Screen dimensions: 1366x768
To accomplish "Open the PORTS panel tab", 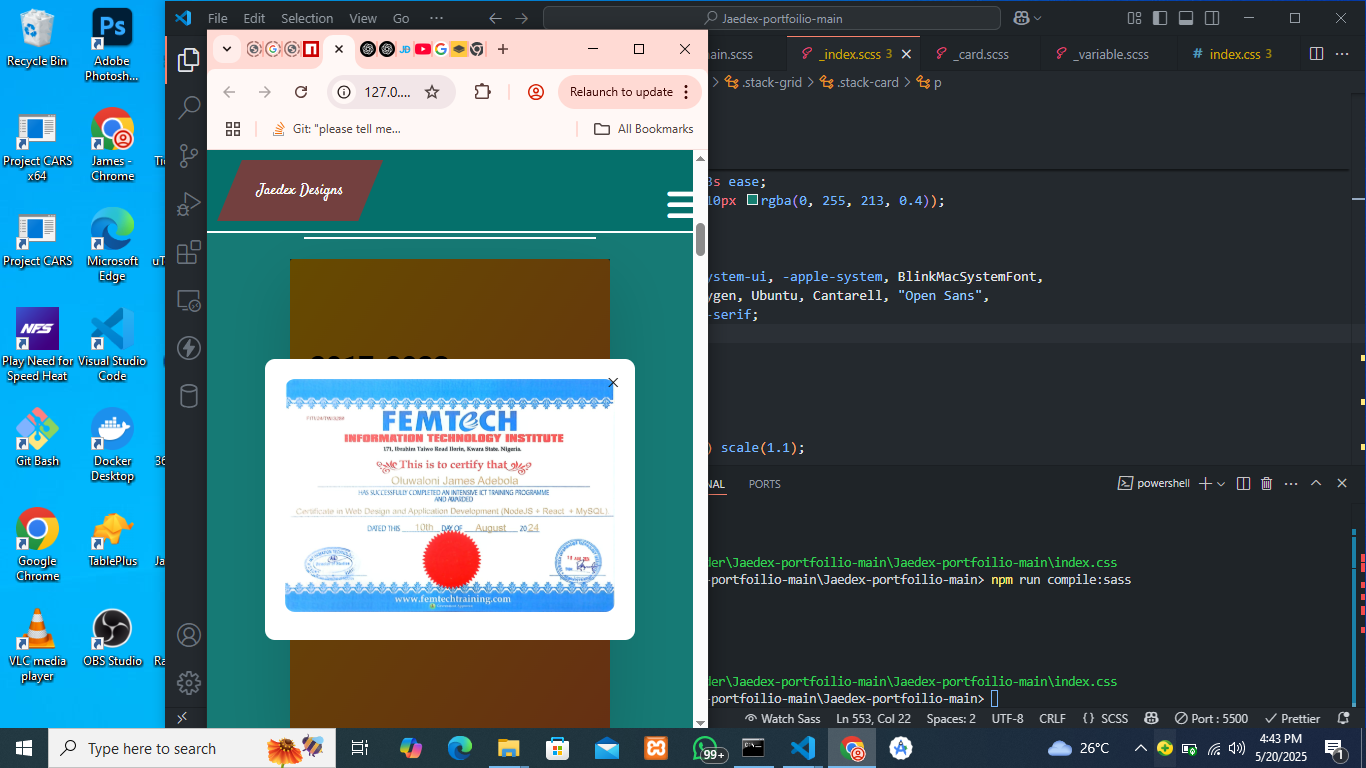I will pyautogui.click(x=765, y=484).
